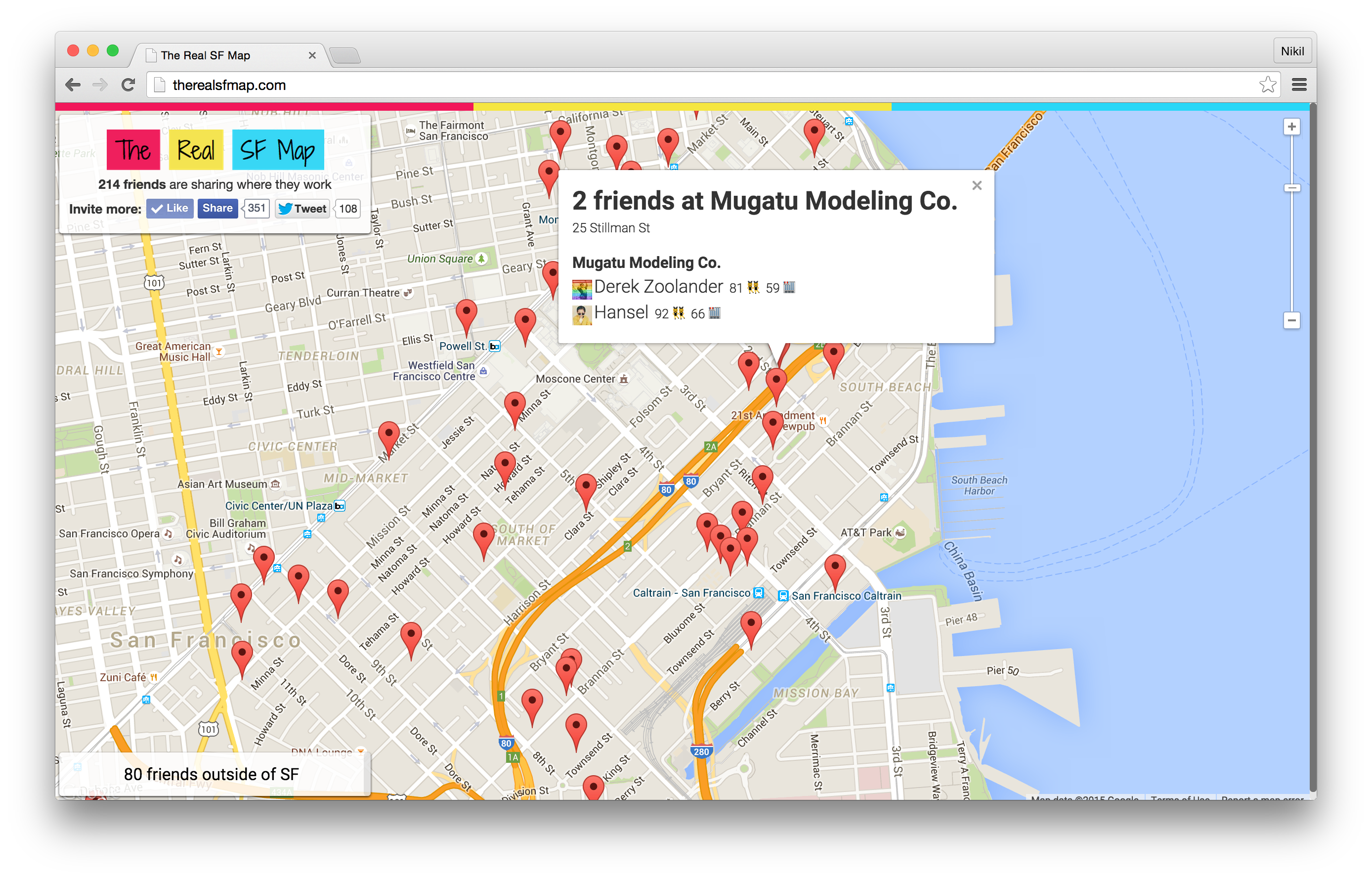Click the Zuni Café fork-and-knife icon
1372x879 pixels.
154,677
